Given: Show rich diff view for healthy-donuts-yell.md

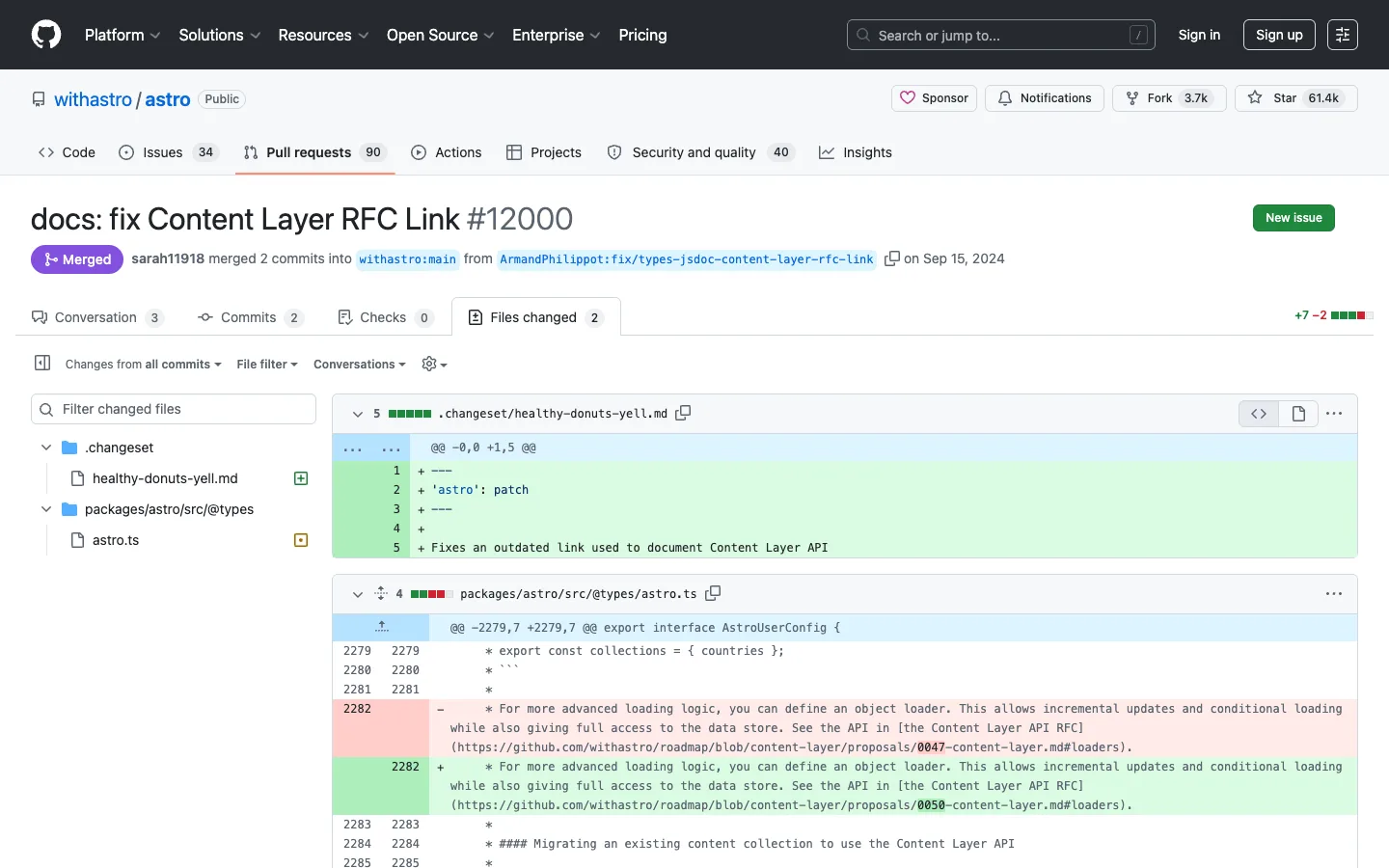Looking at the screenshot, I should coord(1298,414).
